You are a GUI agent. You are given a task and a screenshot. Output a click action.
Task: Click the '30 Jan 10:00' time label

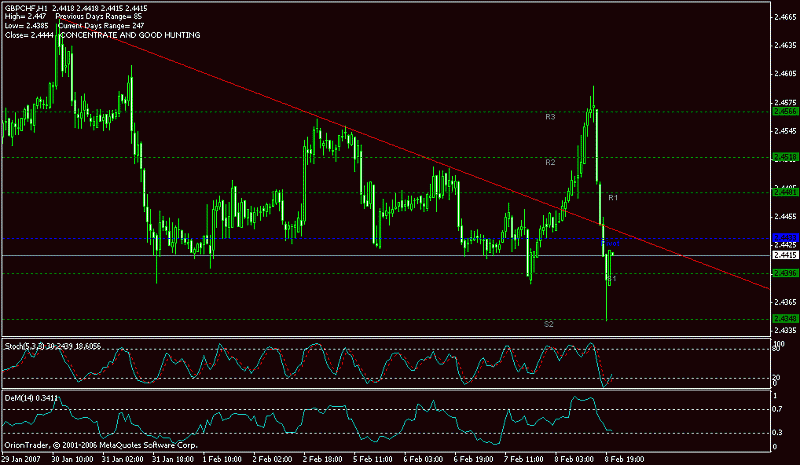(x=72, y=459)
